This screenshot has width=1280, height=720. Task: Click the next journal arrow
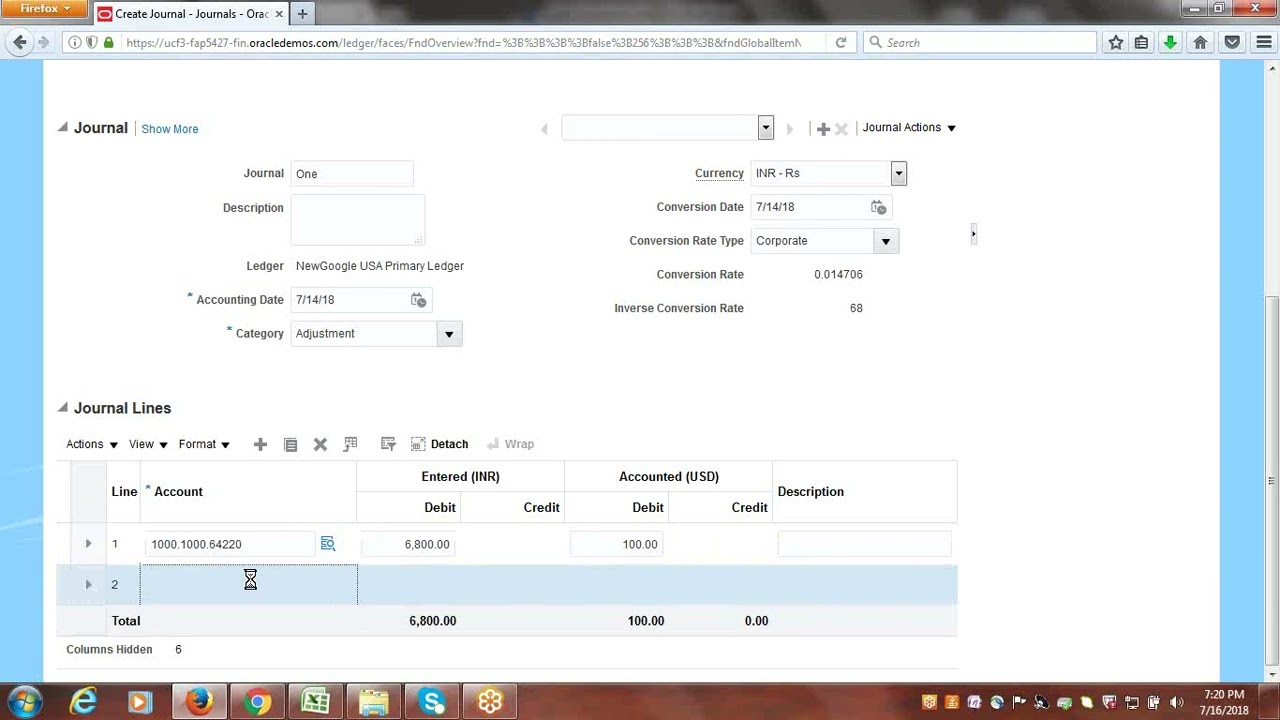(790, 129)
